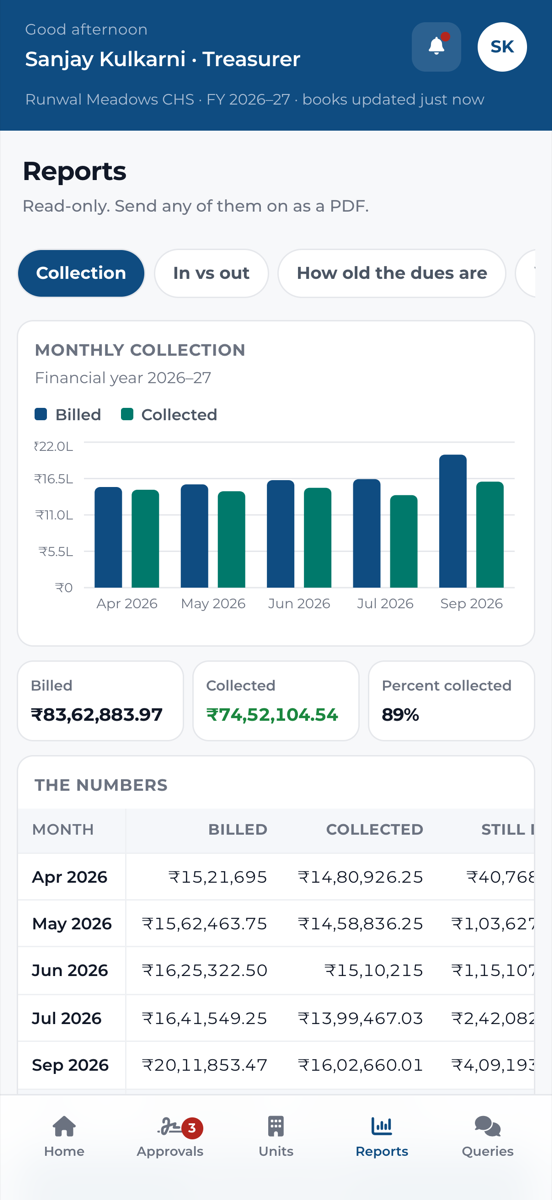
Task: Go to Home tab
Action: 64,1137
